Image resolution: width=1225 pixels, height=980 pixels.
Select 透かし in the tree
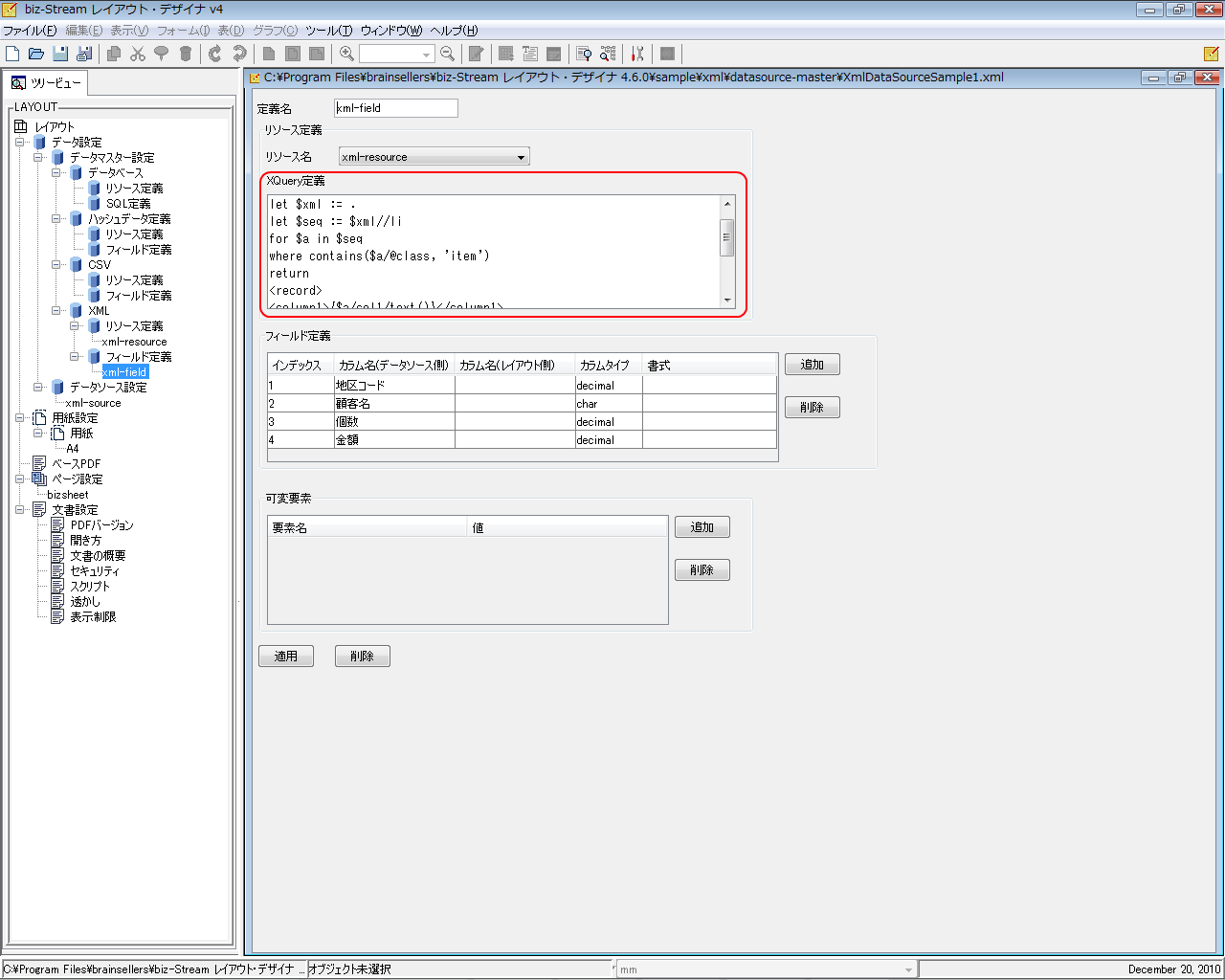(85, 601)
